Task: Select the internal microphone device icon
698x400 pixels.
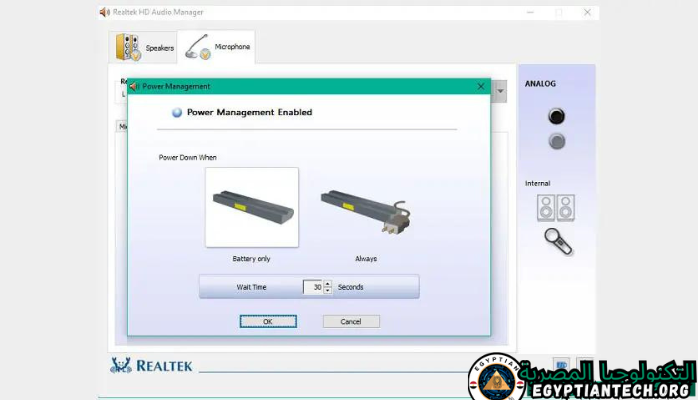Action: coord(558,242)
